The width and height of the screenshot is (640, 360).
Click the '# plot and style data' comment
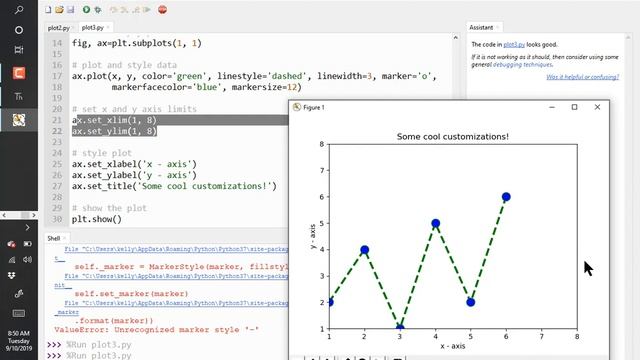pyautogui.click(x=124, y=65)
